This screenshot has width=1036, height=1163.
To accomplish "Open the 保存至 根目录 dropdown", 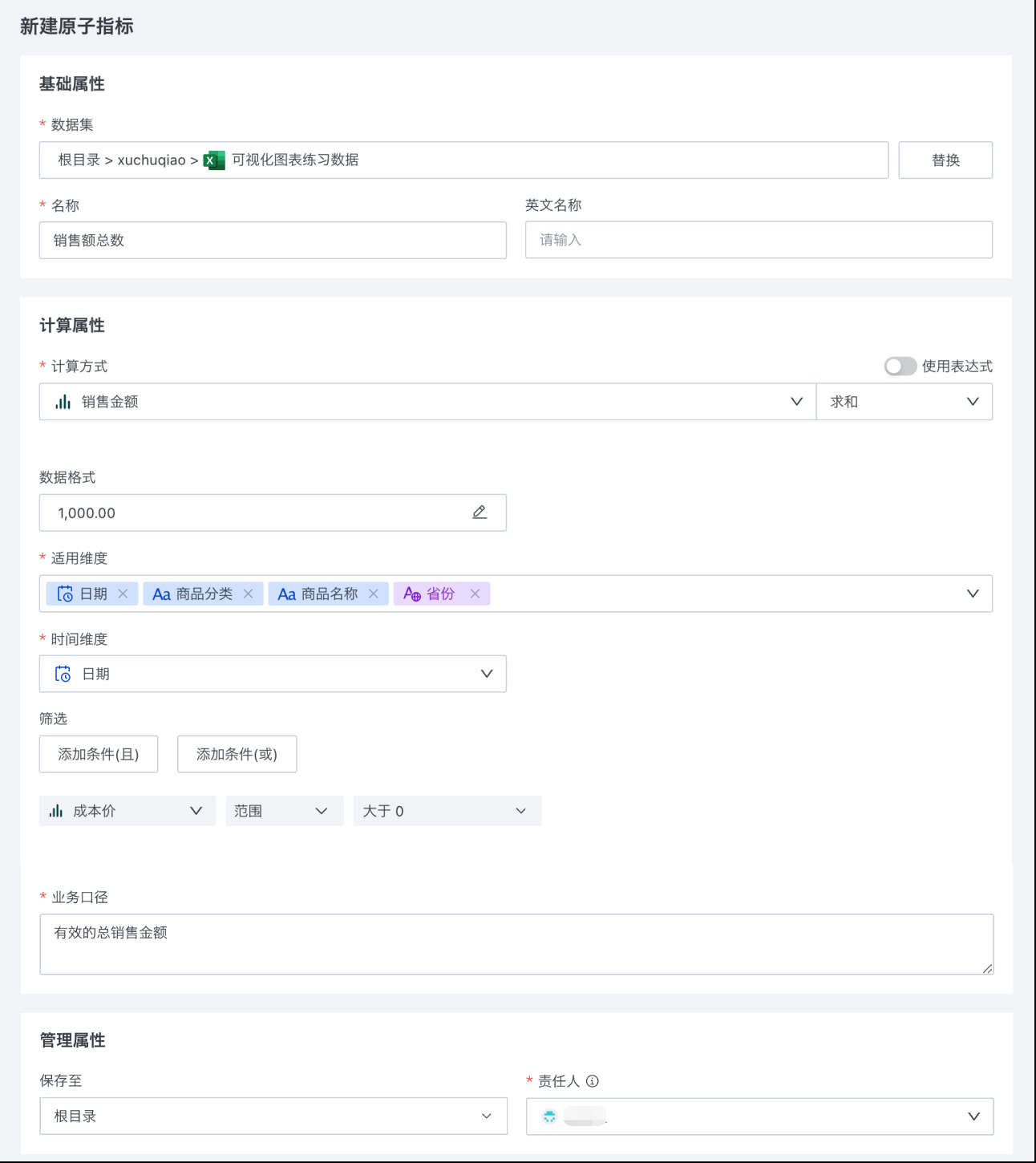I will (x=273, y=1116).
